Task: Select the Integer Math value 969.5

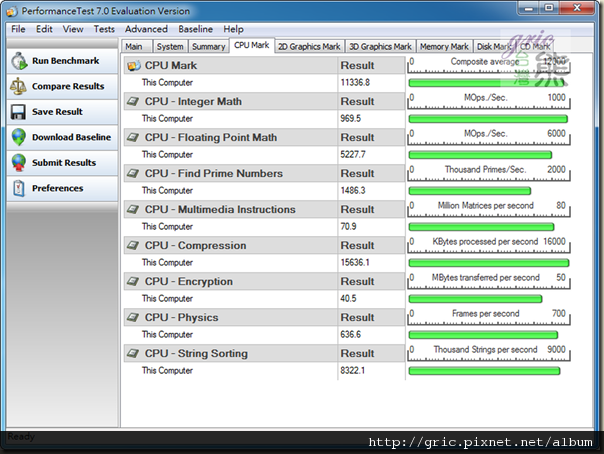Action: [x=351, y=119]
